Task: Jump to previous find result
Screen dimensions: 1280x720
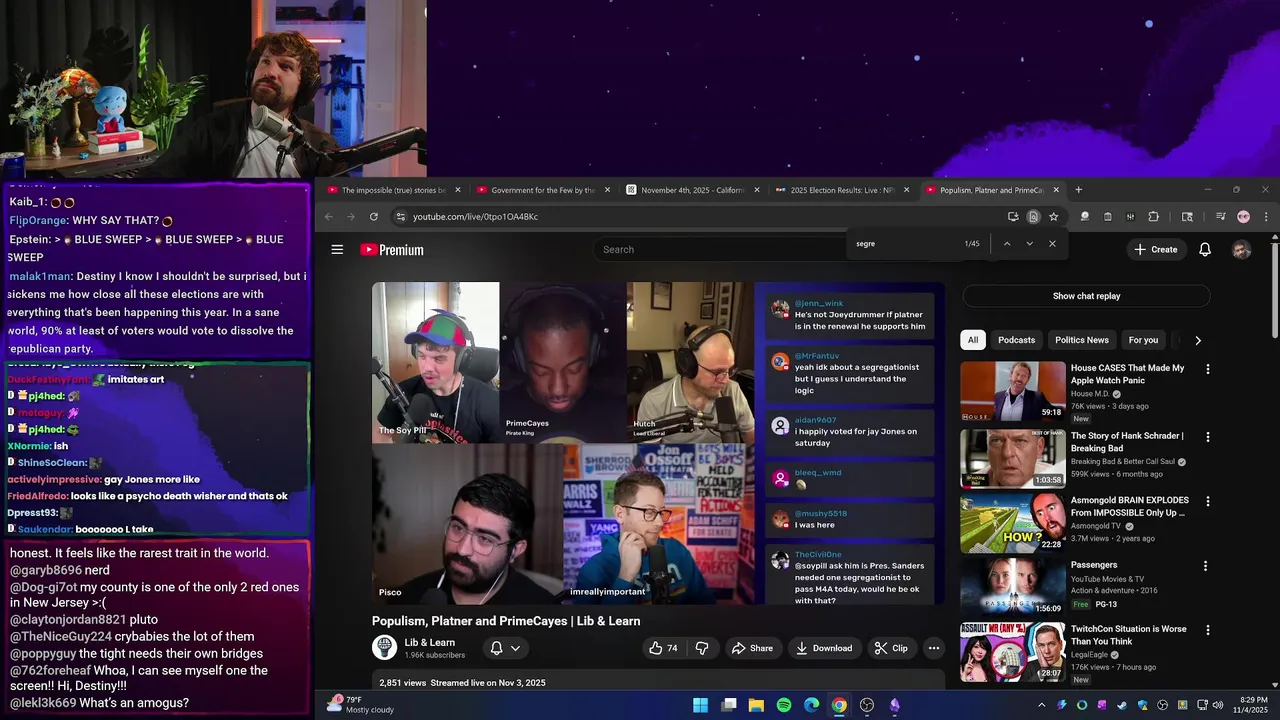Action: (x=1007, y=244)
